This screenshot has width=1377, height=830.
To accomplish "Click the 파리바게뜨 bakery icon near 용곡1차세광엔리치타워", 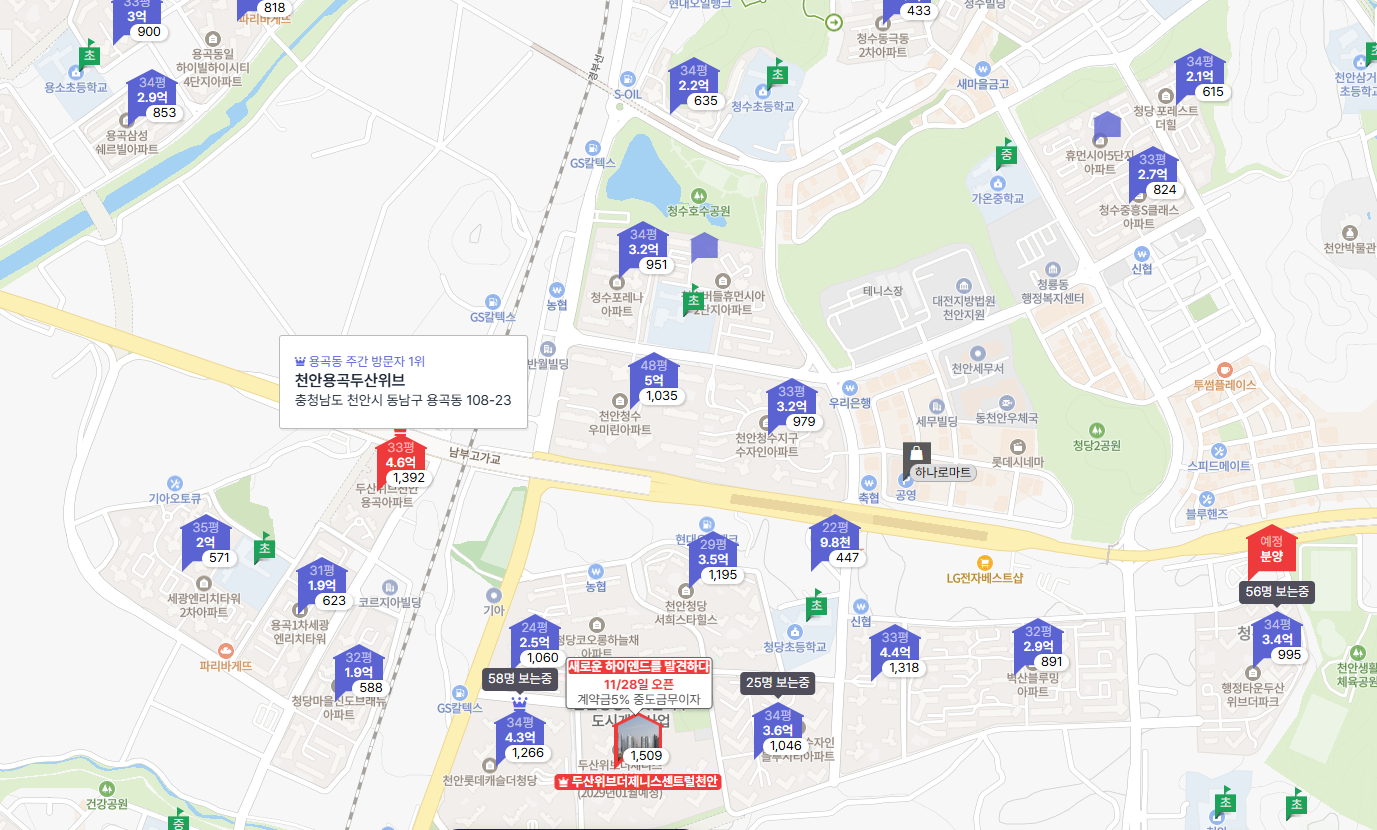I will click(225, 650).
